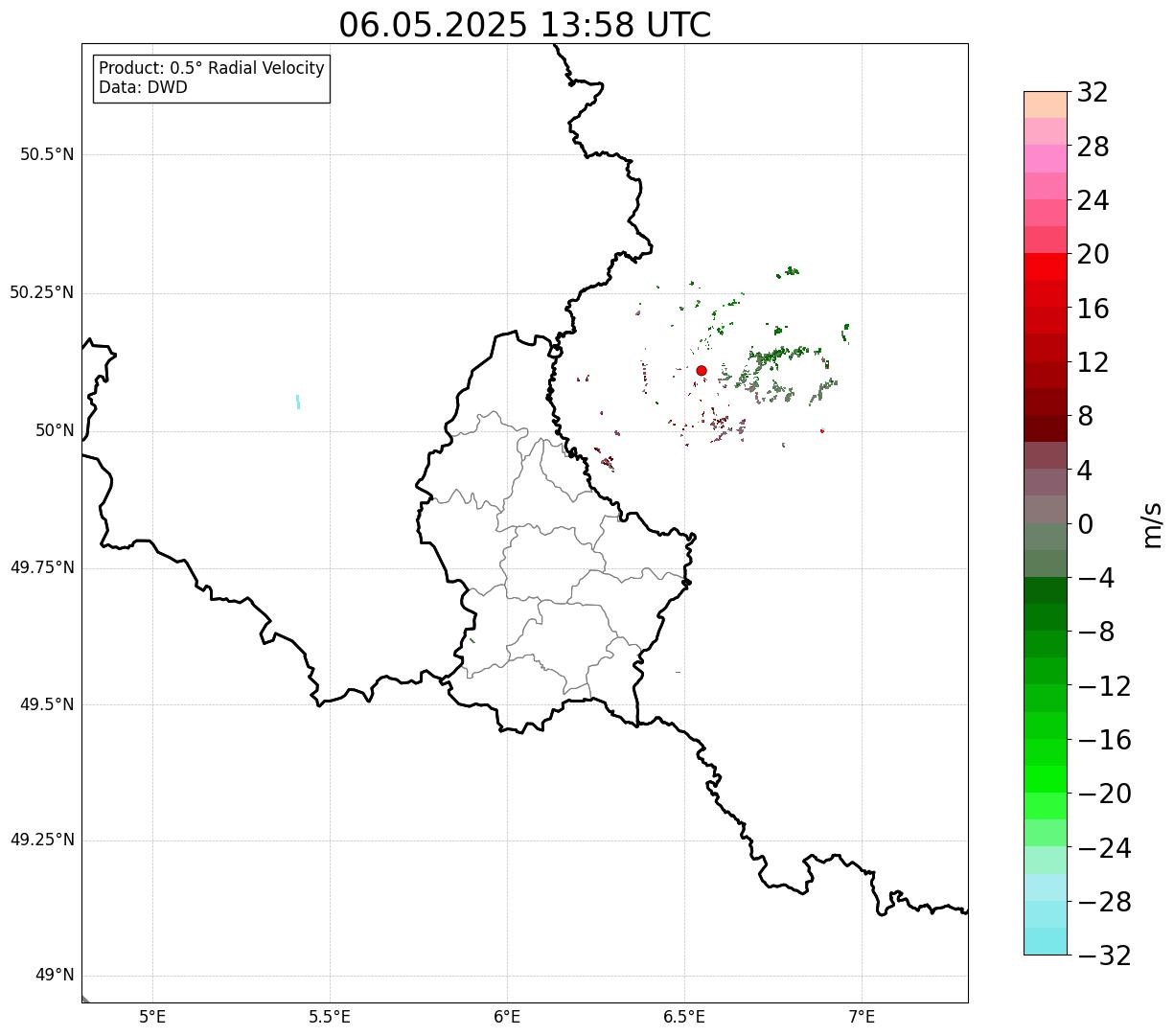Click the colorbar tick label '−24'
Viewport: 1174px width, 1036px height.
(x=1104, y=848)
